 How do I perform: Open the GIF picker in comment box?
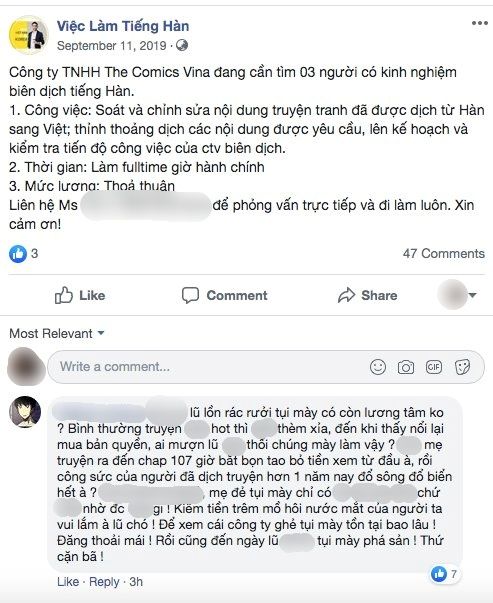click(x=434, y=367)
